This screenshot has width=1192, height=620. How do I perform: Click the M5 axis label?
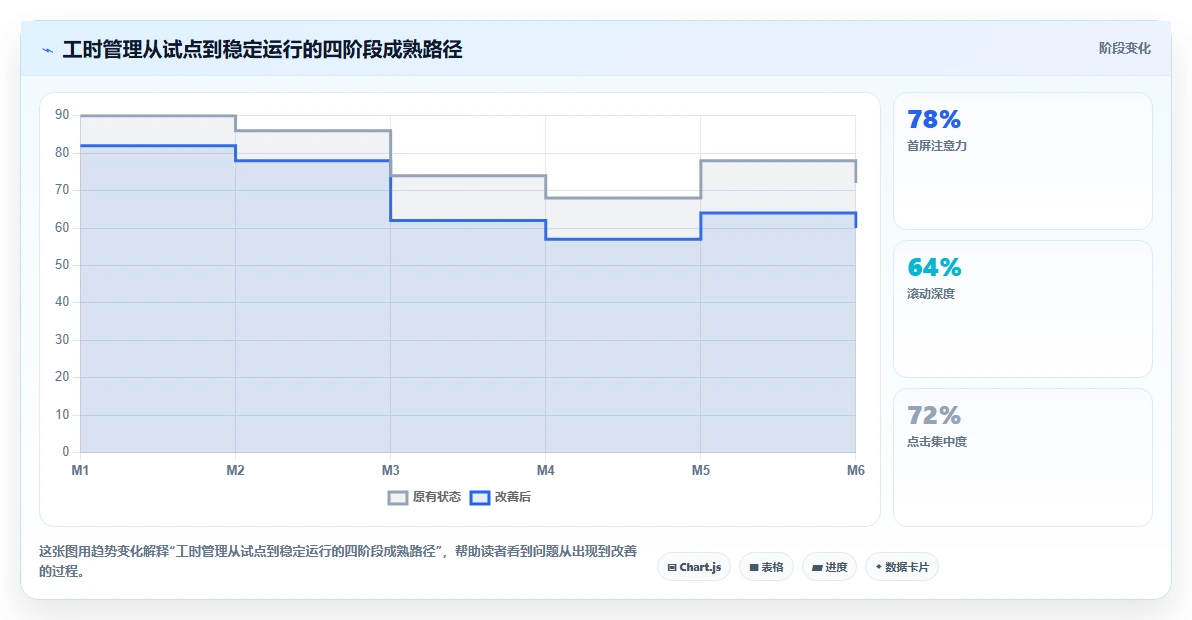click(x=701, y=470)
